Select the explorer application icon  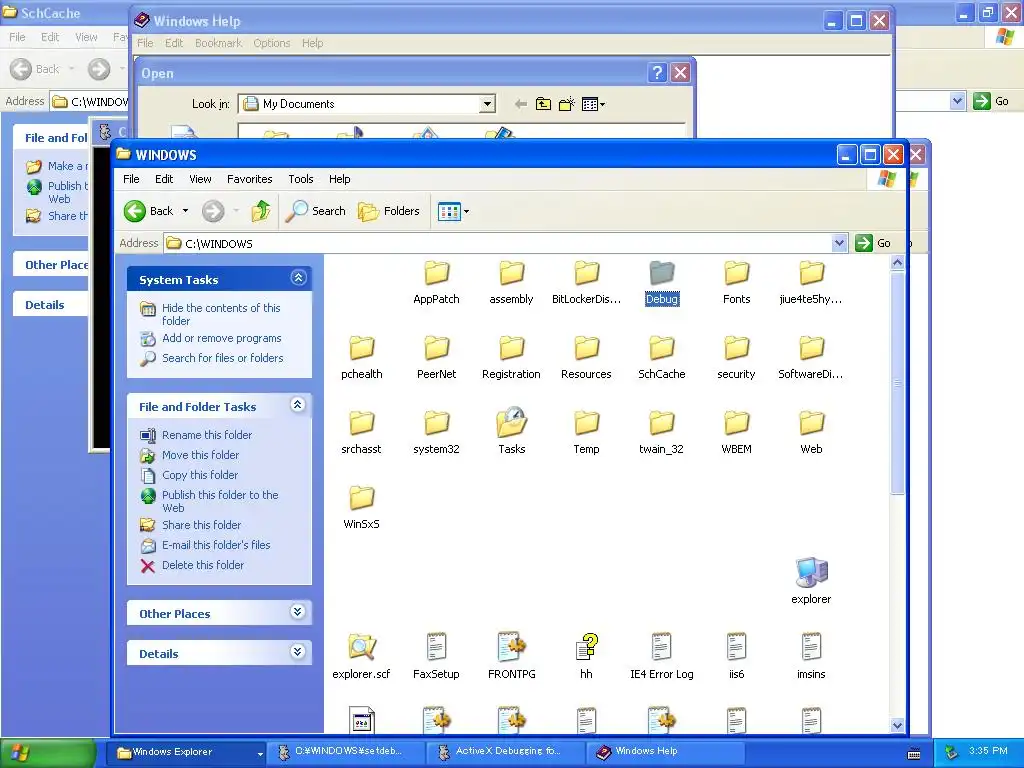pyautogui.click(x=812, y=573)
